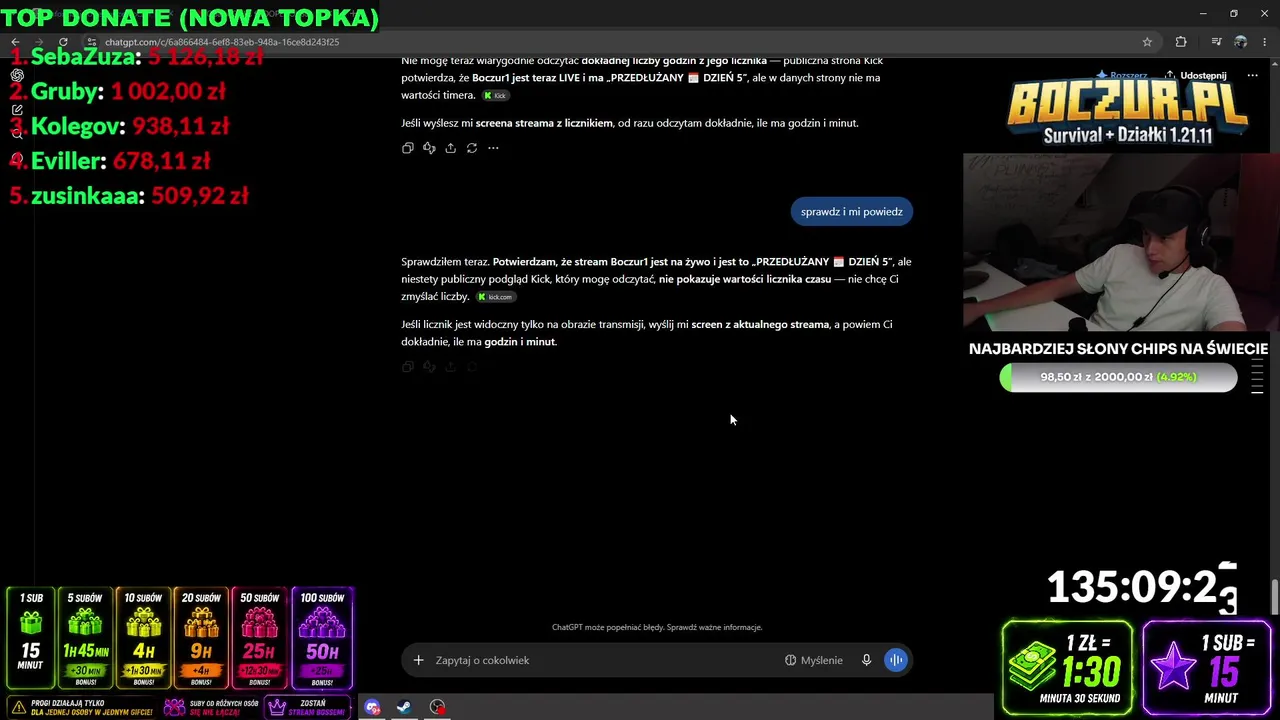
Task: Open the browser profile avatar
Action: pyautogui.click(x=1241, y=42)
